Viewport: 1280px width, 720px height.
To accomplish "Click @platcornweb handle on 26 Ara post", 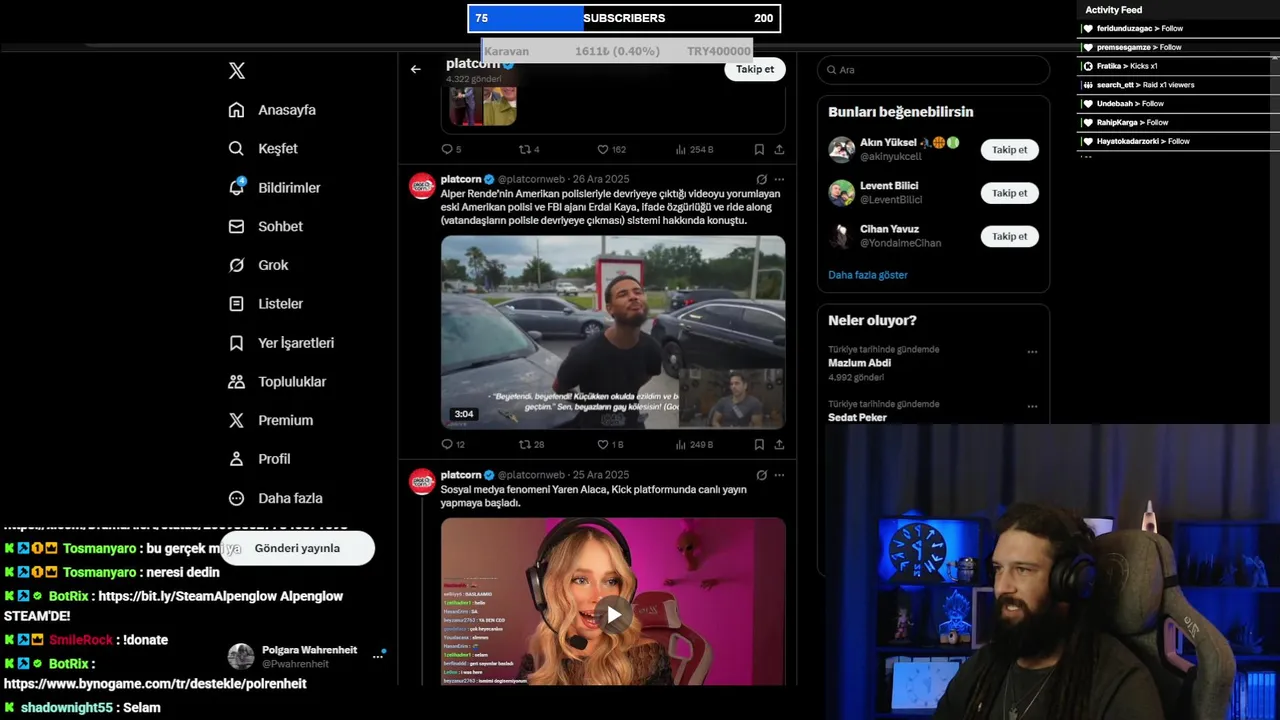I will (531, 180).
